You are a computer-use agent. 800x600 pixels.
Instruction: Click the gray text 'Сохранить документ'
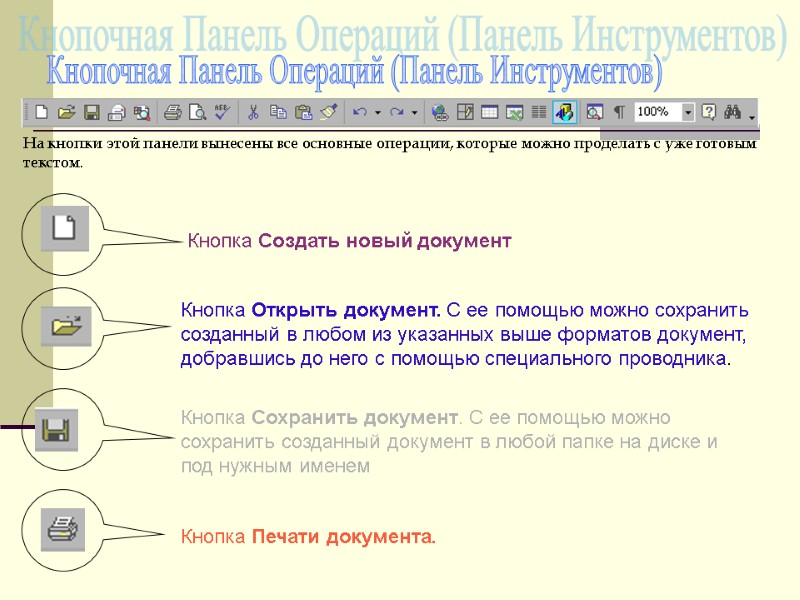pos(356,417)
